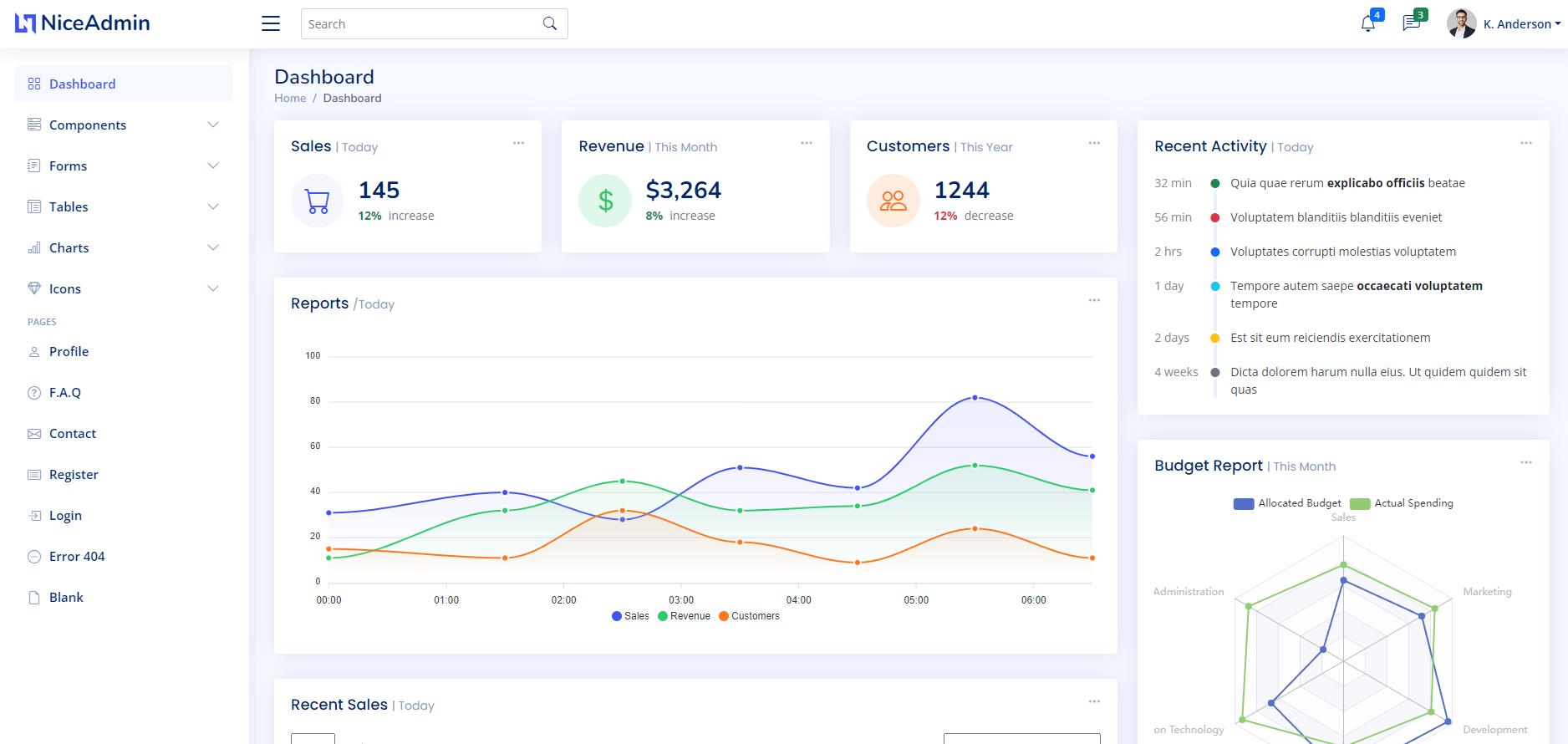
Task: Open the Contact page
Action: (x=124, y=433)
